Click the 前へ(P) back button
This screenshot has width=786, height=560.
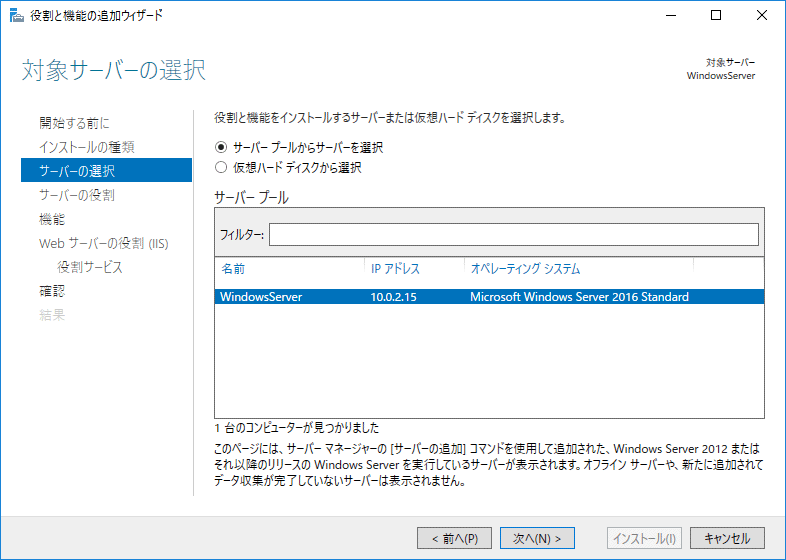pos(454,538)
